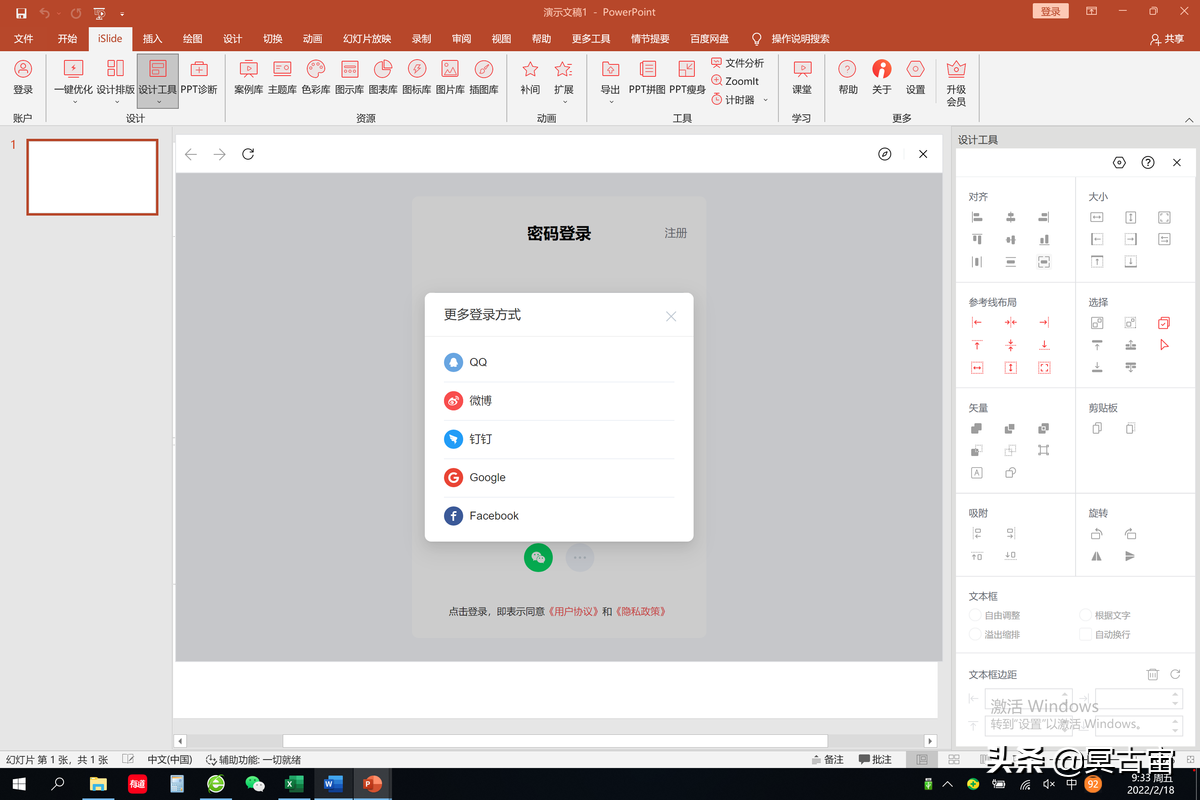
Task: Expand the 一键优化 dropdown
Action: coord(73,101)
